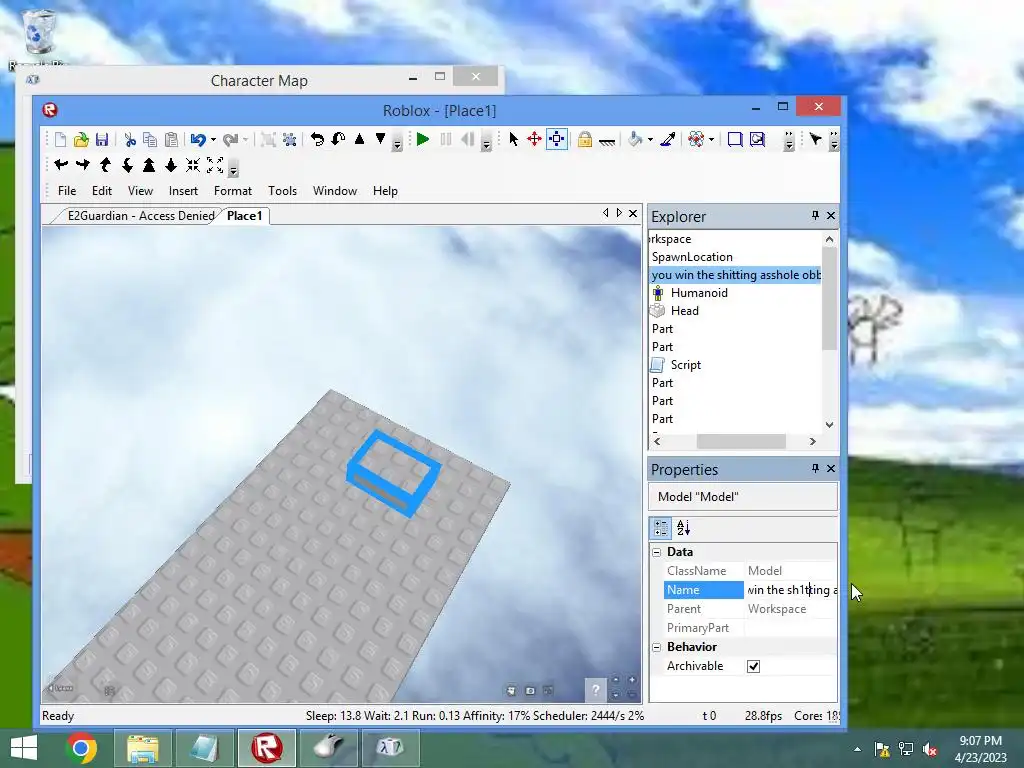Image resolution: width=1024 pixels, height=768 pixels.
Task: Copy selection with the copy icon
Action: 150,139
